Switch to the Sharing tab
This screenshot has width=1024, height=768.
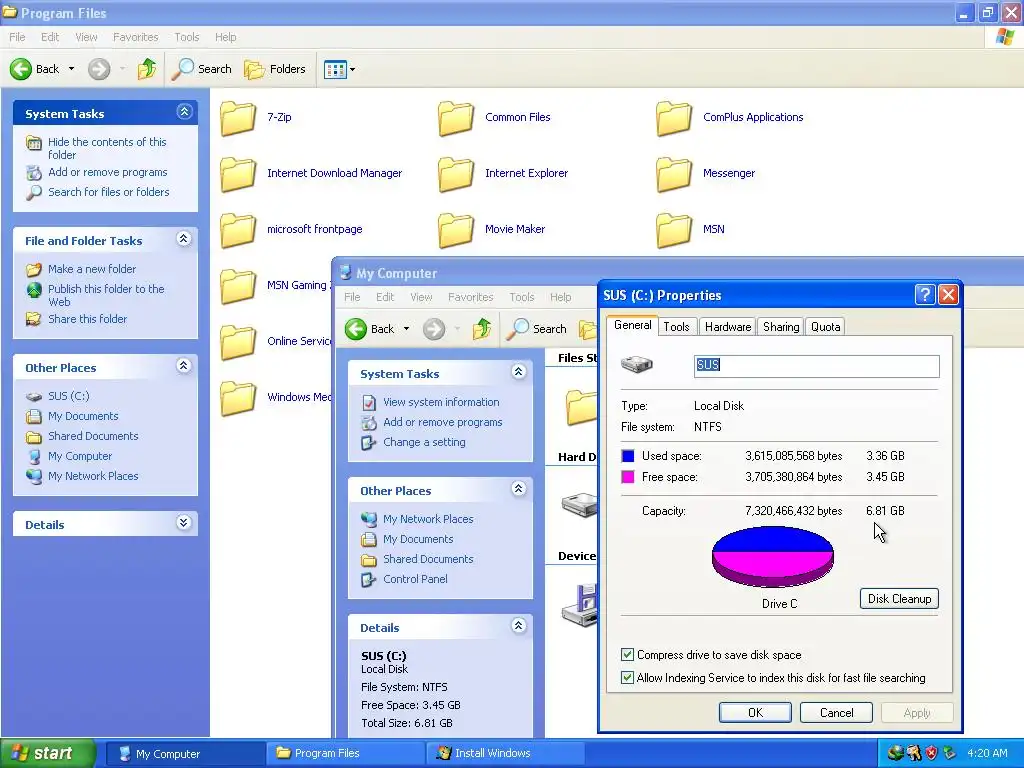click(x=781, y=327)
